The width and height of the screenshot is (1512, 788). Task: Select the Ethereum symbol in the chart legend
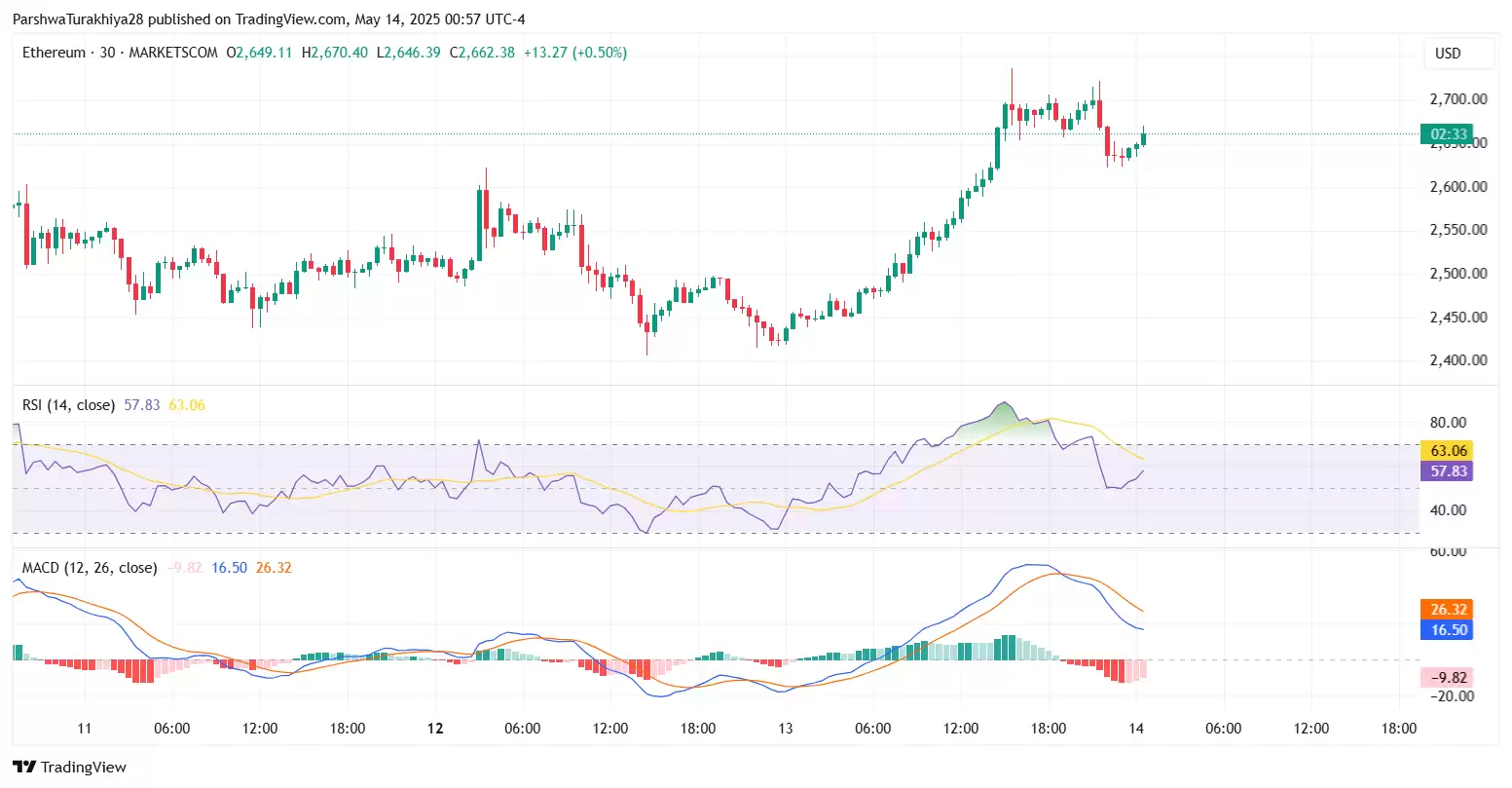tap(55, 53)
